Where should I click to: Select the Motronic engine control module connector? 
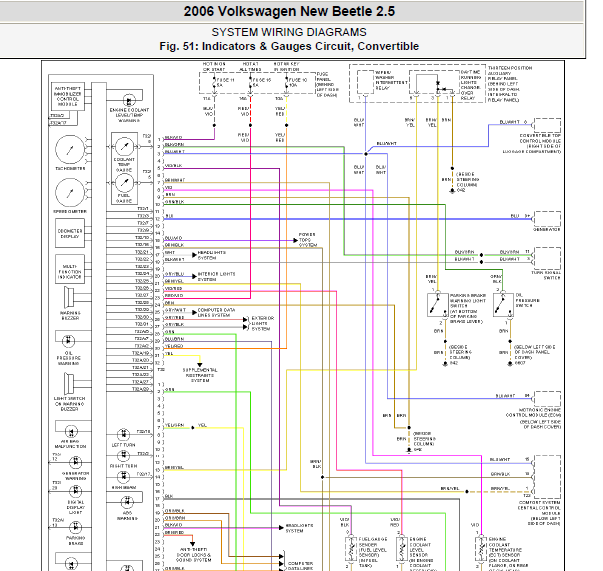(547, 398)
